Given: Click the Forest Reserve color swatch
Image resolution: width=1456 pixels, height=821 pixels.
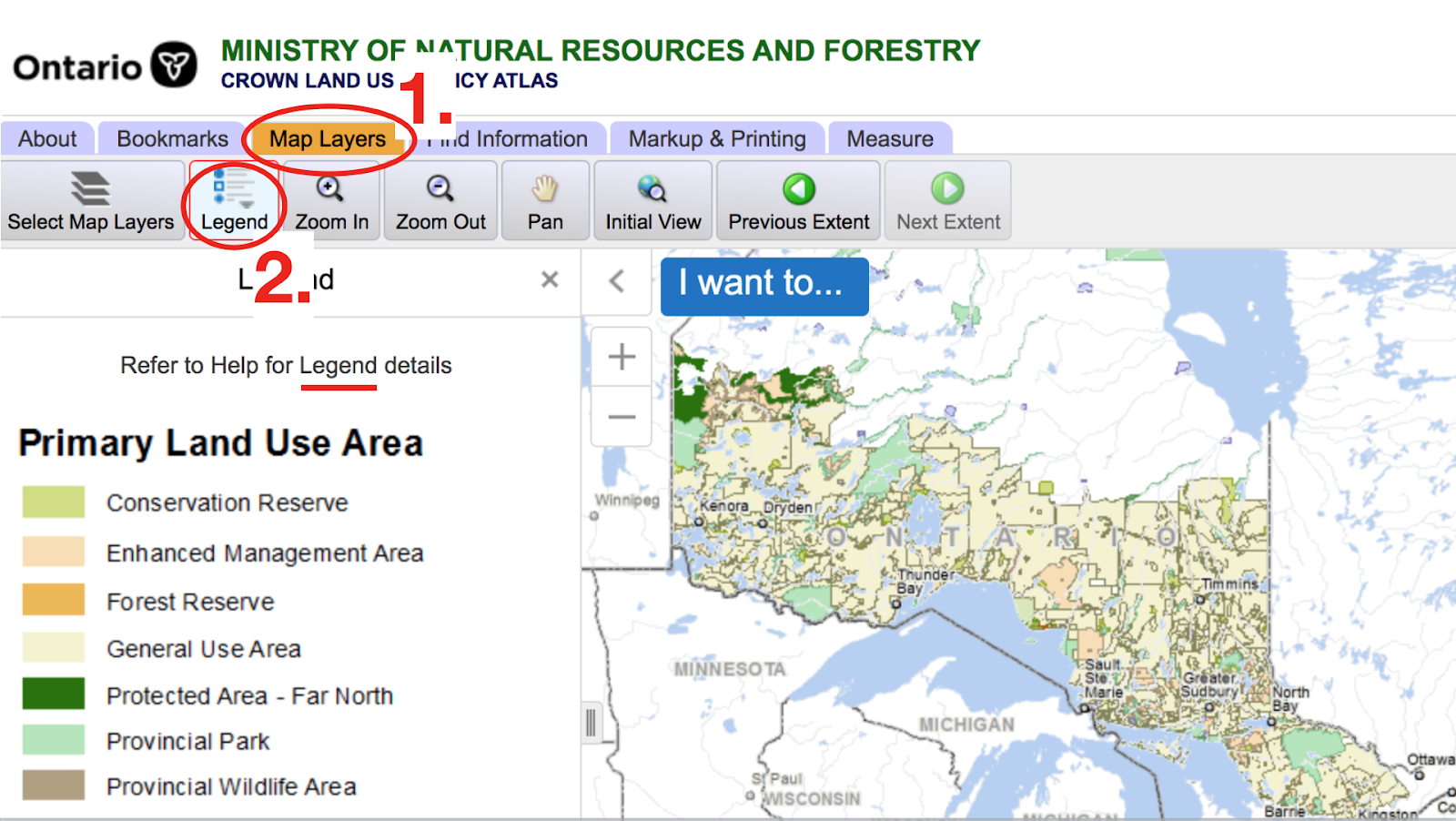Looking at the screenshot, I should click(54, 600).
